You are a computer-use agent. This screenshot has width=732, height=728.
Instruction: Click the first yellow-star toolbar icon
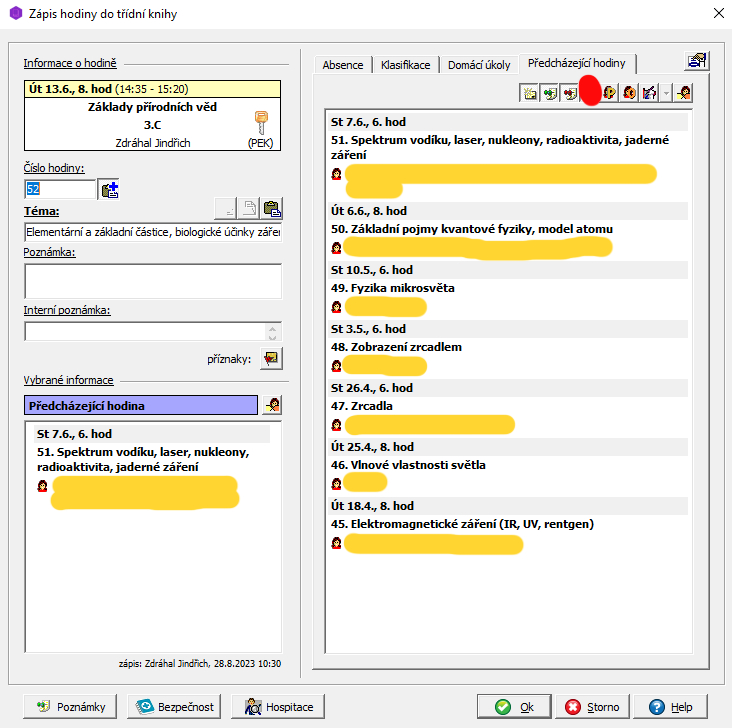pyautogui.click(x=530, y=92)
